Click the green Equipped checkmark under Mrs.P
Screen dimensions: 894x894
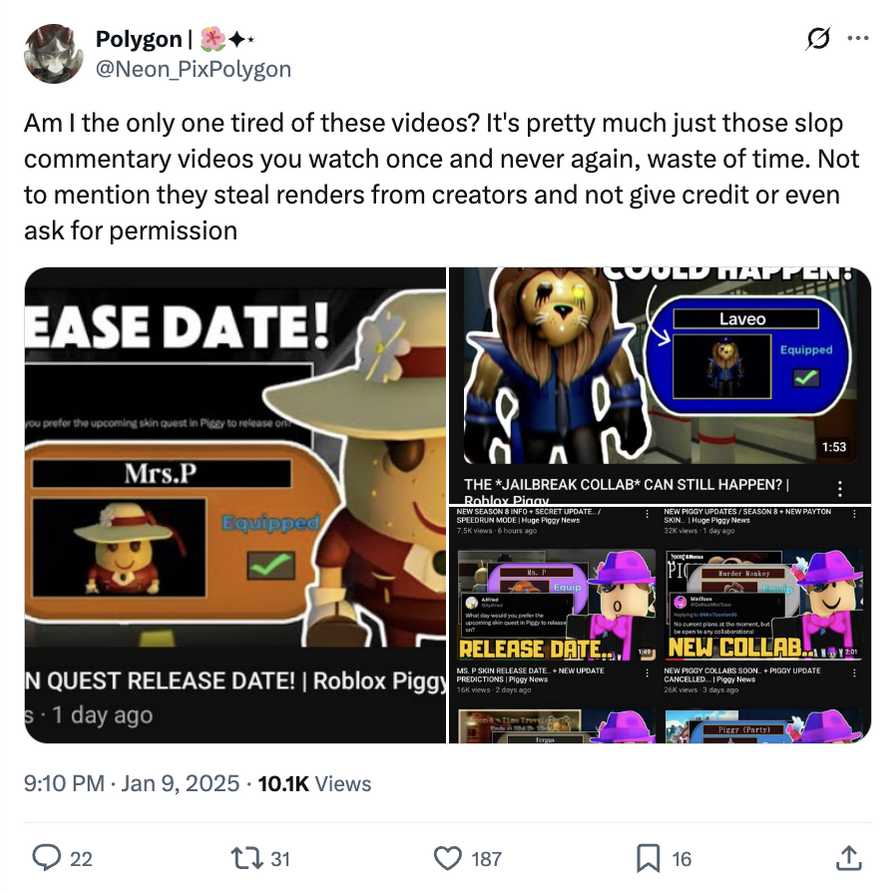271,565
